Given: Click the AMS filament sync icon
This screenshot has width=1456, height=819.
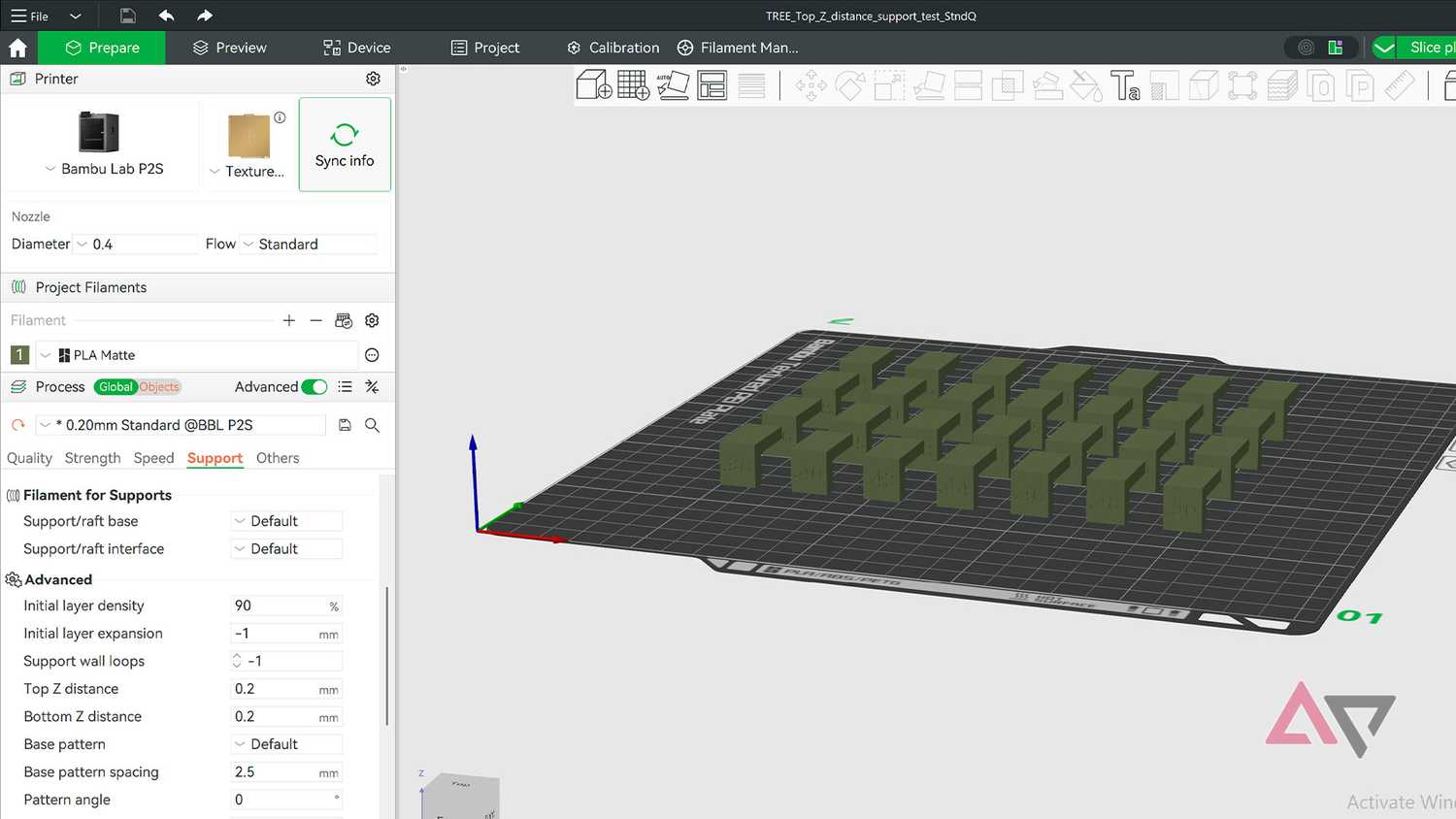Looking at the screenshot, I should click(344, 320).
